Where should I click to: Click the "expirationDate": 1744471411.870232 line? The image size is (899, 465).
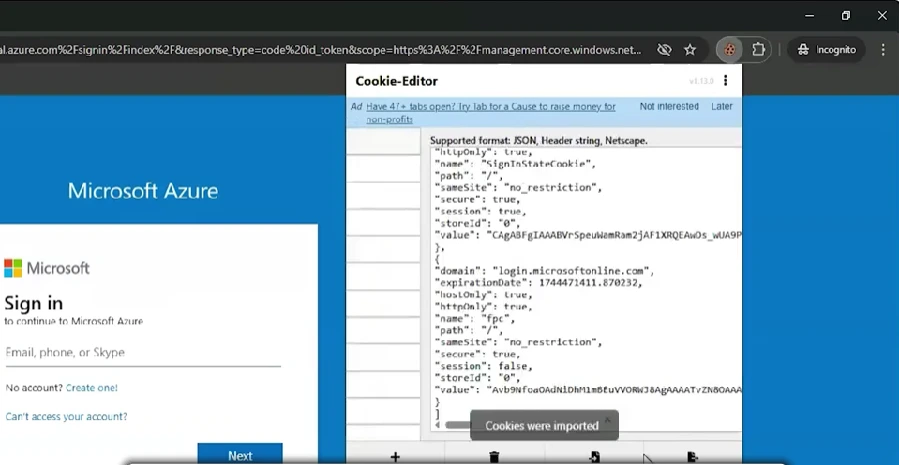538,283
